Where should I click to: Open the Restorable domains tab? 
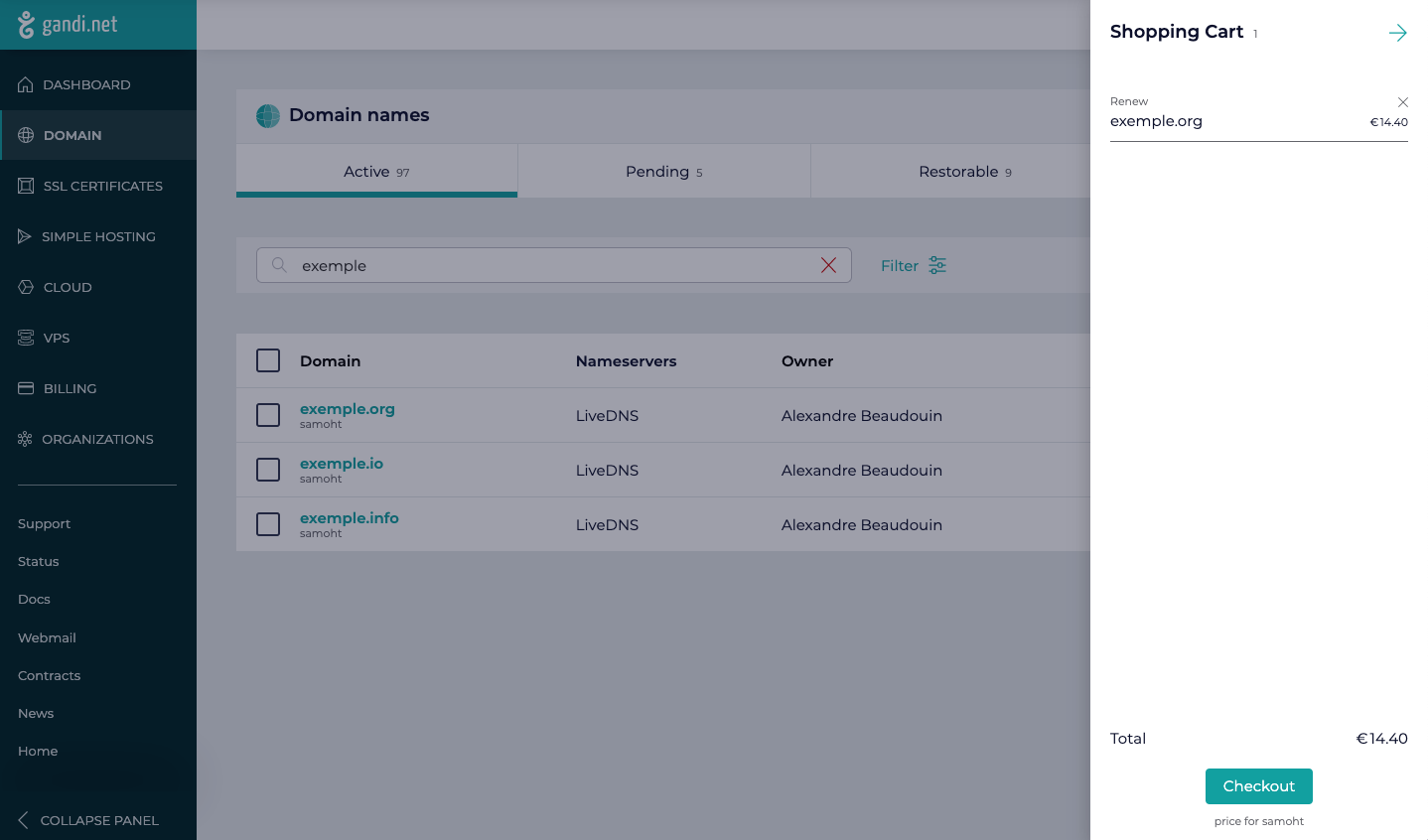[964, 172]
